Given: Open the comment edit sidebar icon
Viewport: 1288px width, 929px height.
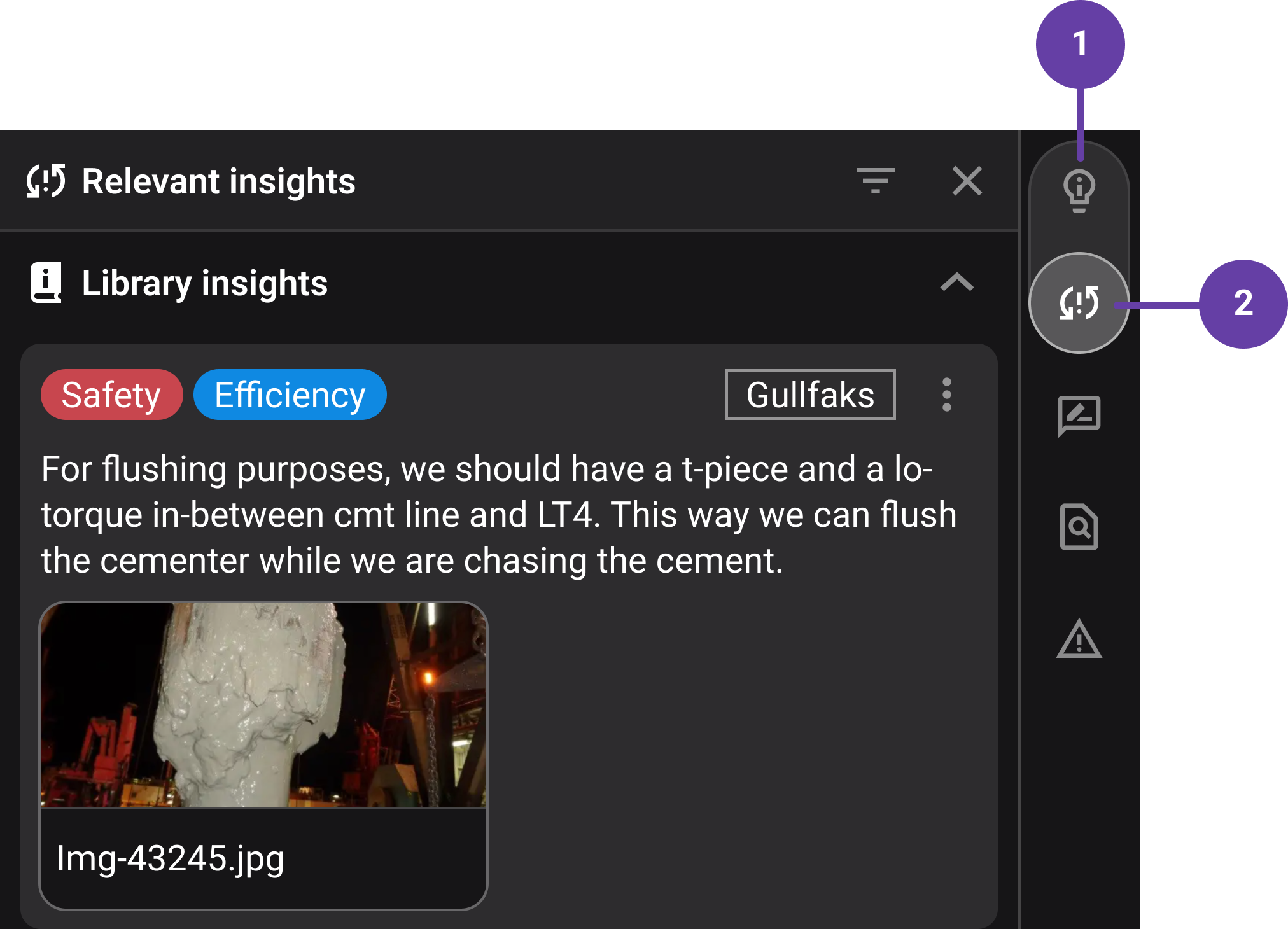Looking at the screenshot, I should pyautogui.click(x=1079, y=416).
